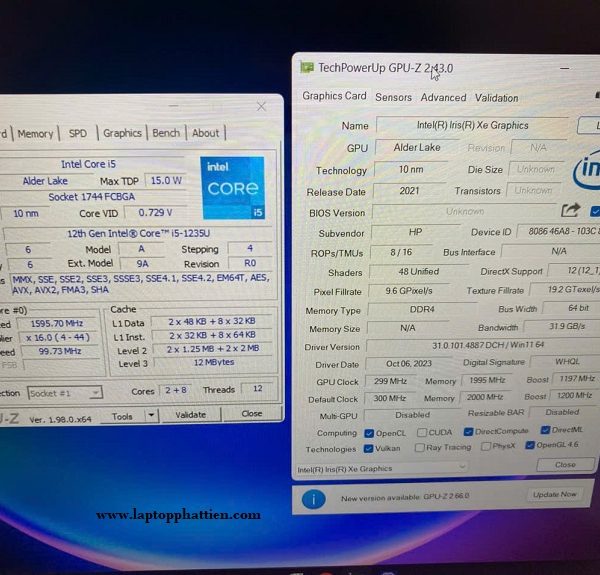Click the Cores value 2 + 8

click(176, 390)
